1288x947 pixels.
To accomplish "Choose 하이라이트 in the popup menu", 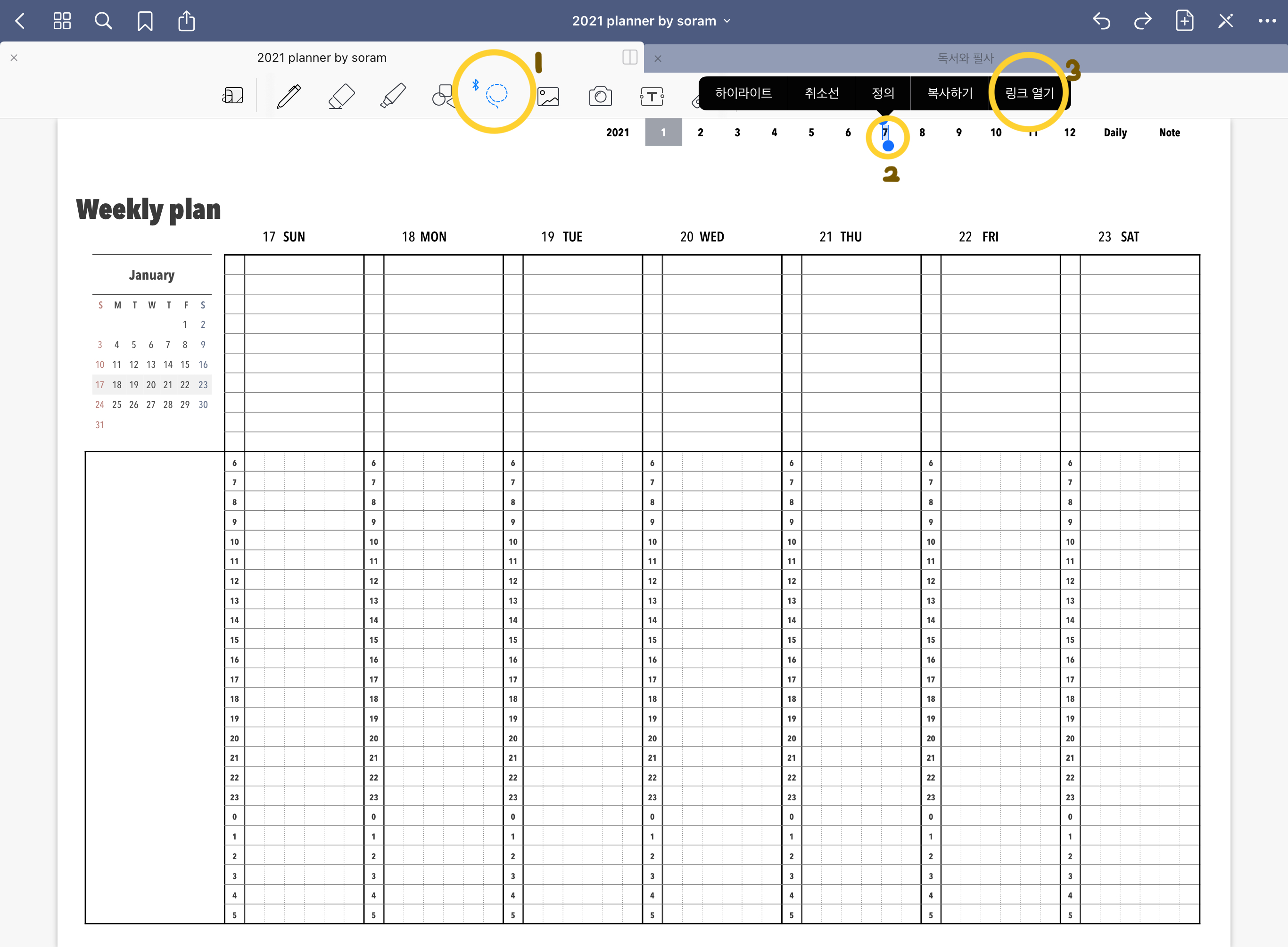I will 743,93.
